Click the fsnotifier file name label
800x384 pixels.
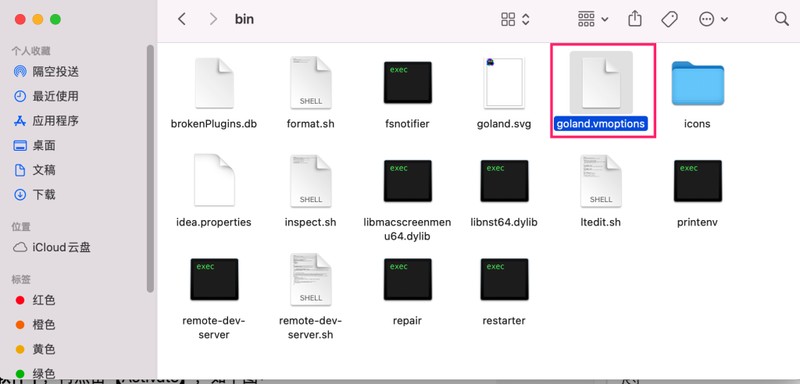tap(407, 124)
